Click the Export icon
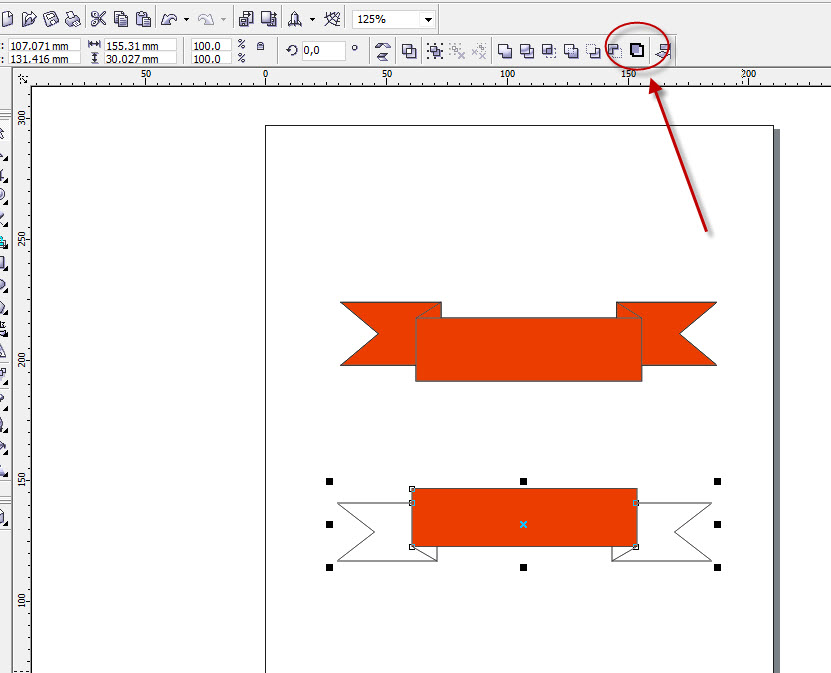 pos(268,19)
